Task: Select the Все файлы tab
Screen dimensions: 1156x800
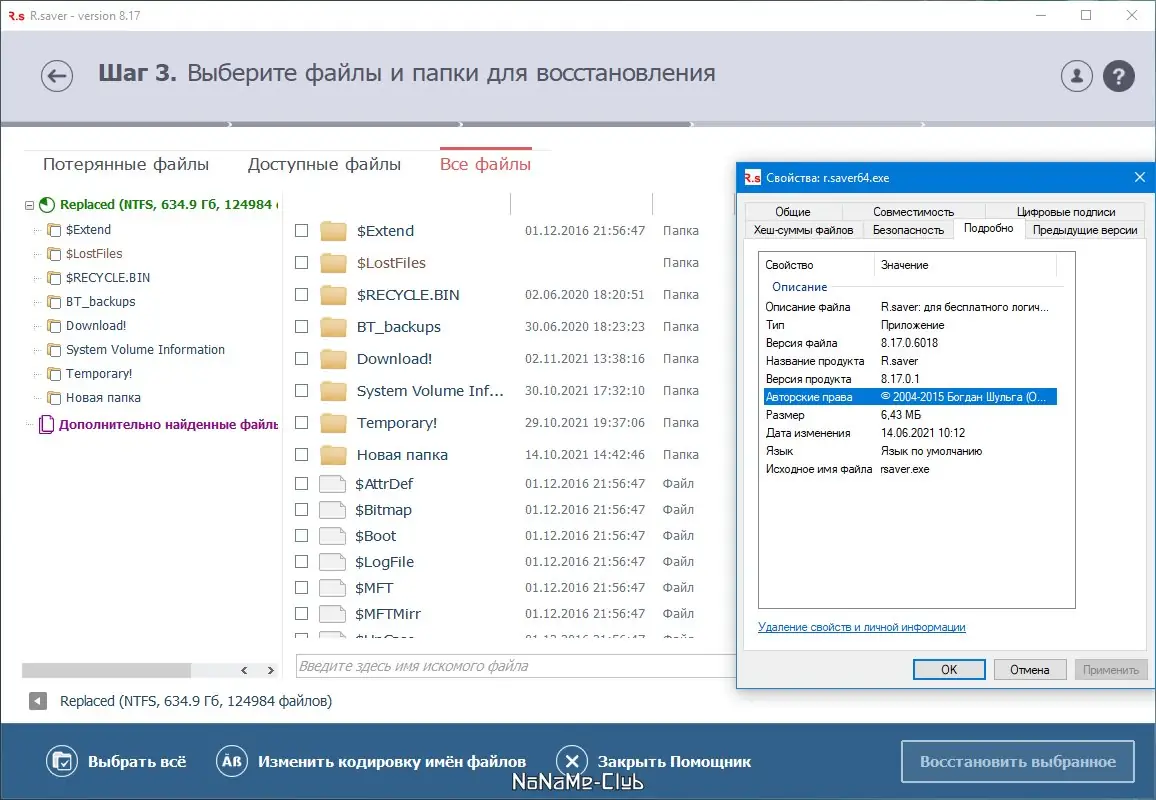Action: point(485,164)
